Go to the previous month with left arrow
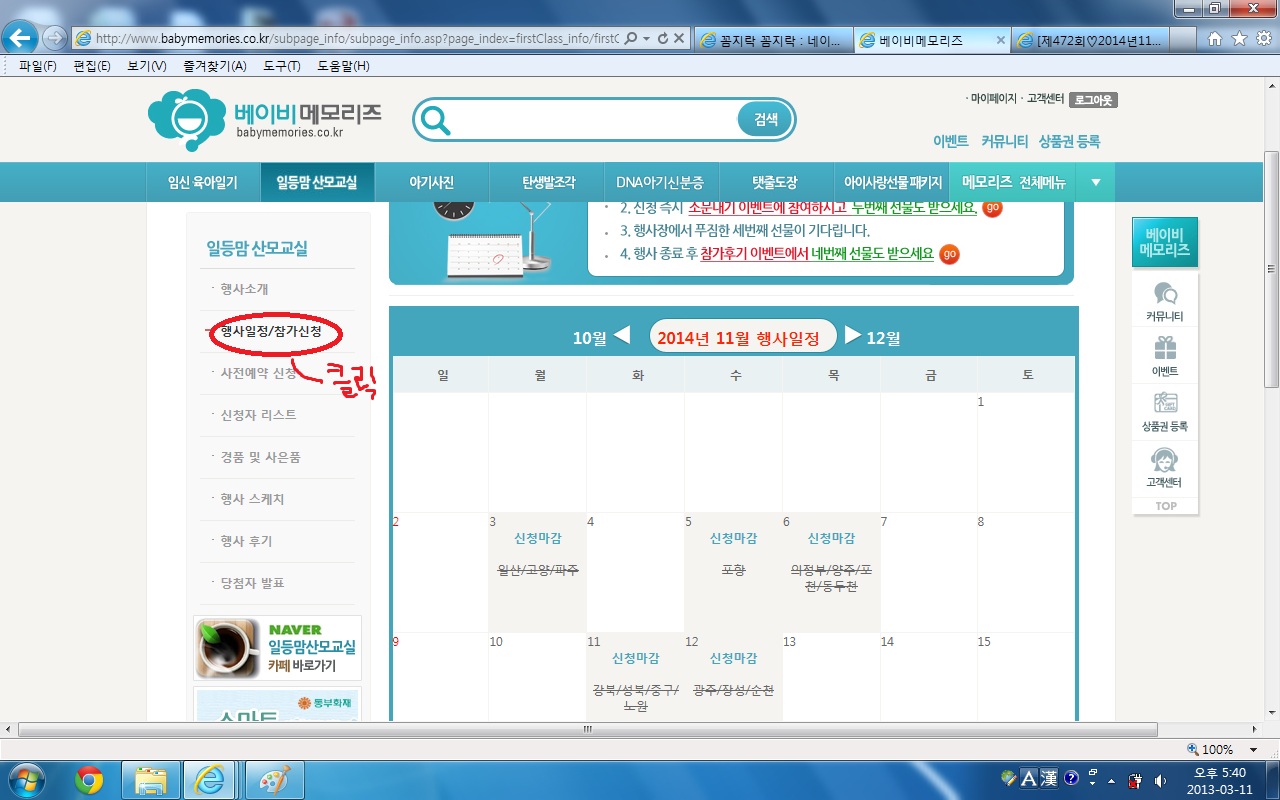The height and width of the screenshot is (800, 1280). click(x=621, y=335)
